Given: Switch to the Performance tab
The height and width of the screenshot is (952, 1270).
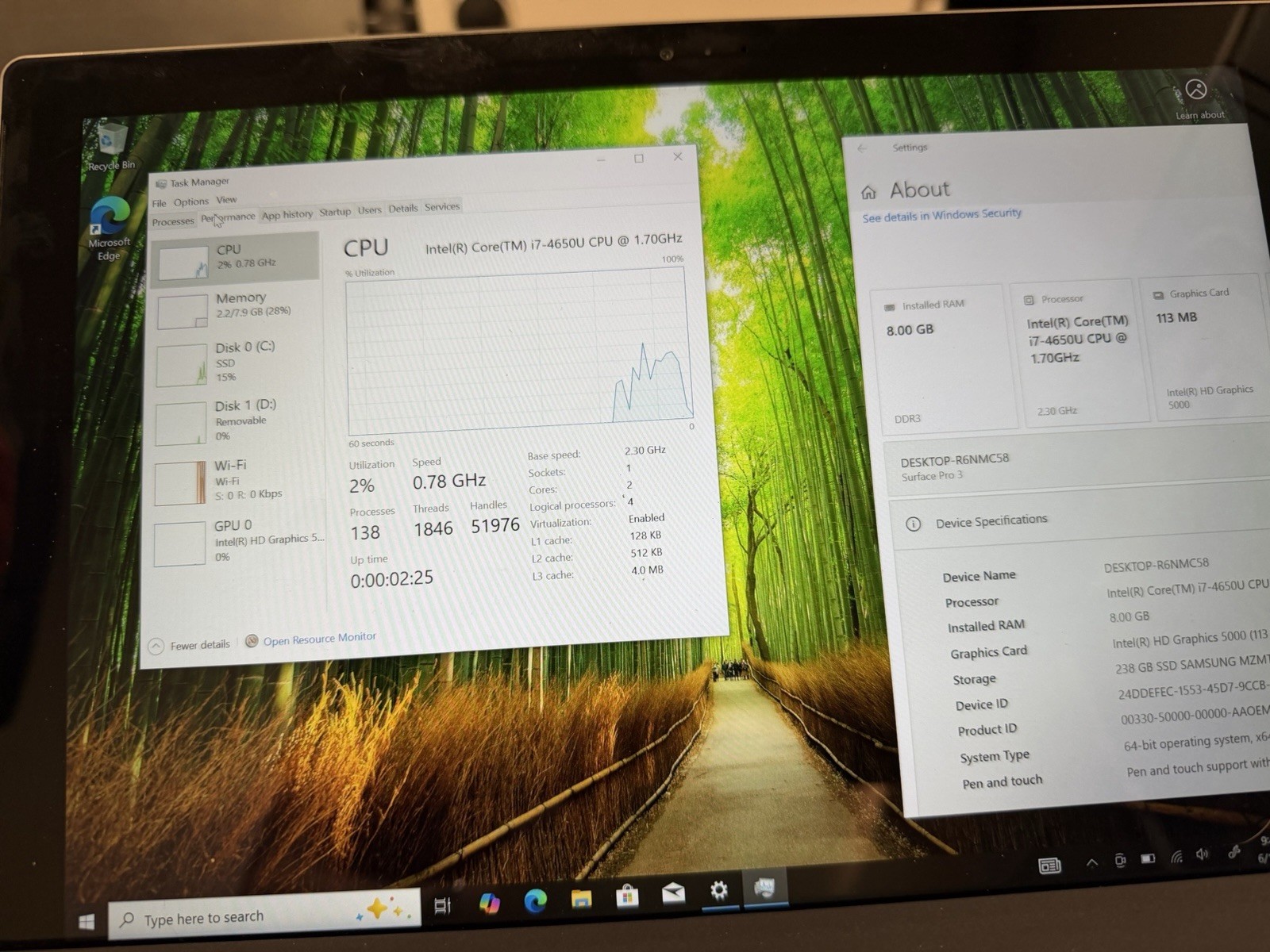Looking at the screenshot, I should 228,217.
